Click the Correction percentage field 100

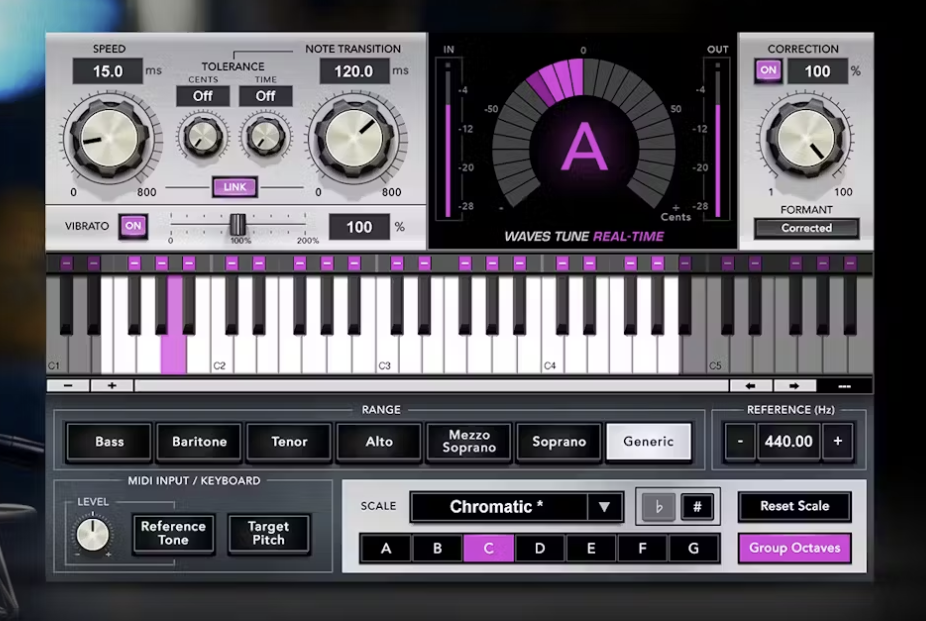[x=817, y=71]
